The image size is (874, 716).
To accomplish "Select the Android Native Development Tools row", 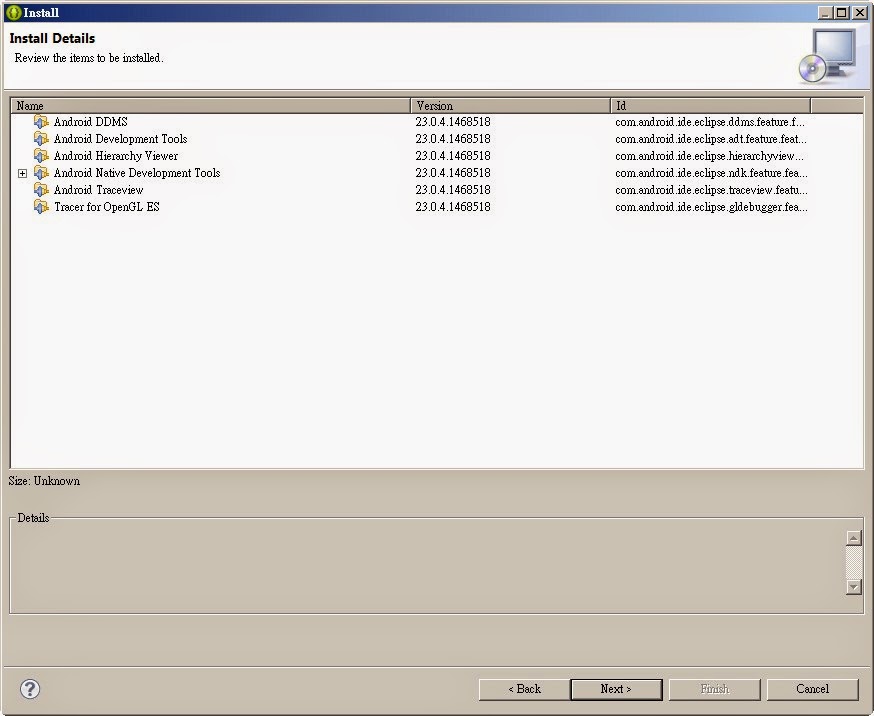I will [x=436, y=173].
